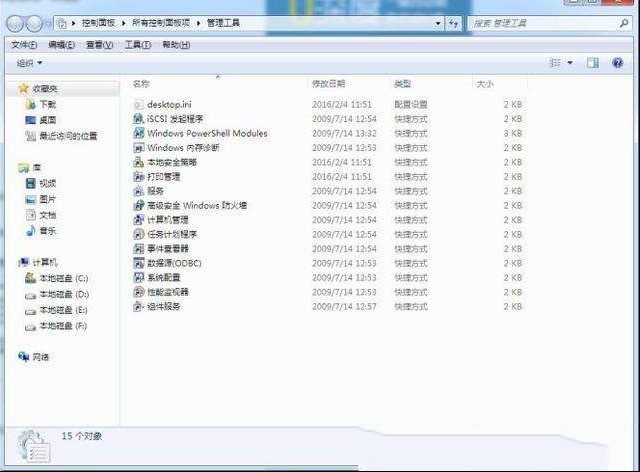Select the 性能监视器 icon
The image size is (640, 472).
coord(139,292)
